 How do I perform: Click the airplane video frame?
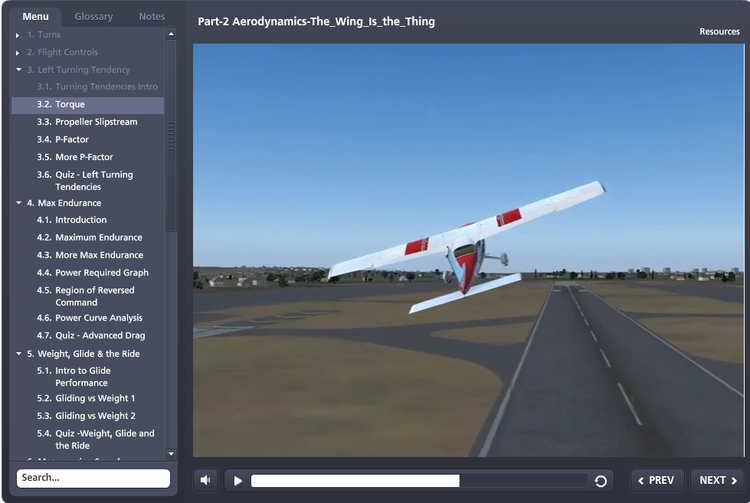(x=468, y=250)
